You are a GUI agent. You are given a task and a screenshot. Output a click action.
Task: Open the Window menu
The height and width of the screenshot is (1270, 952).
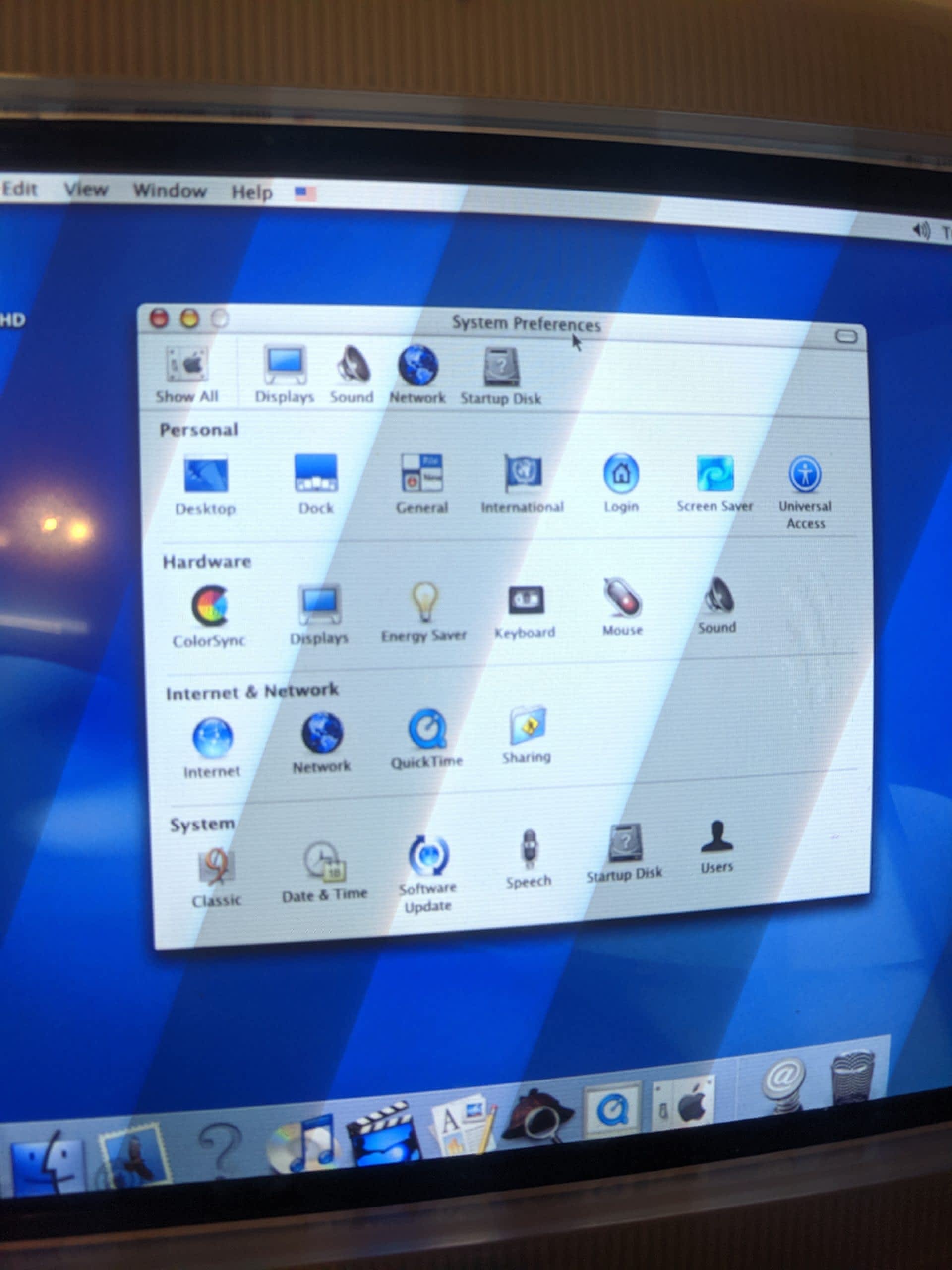(x=170, y=190)
